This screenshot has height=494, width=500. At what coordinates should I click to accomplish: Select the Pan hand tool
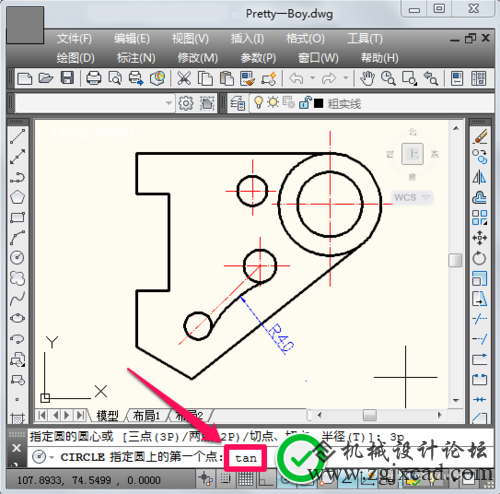[x=367, y=79]
